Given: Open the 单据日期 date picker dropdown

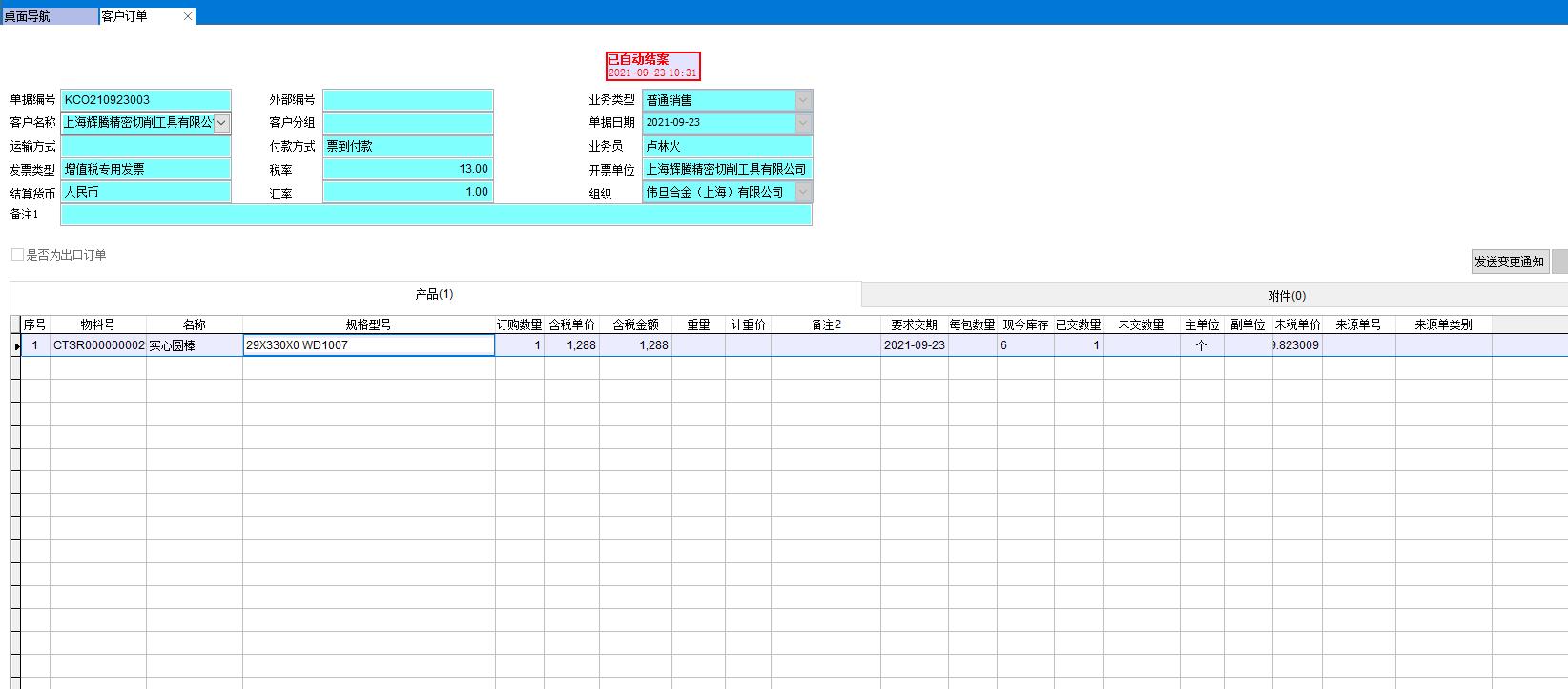Looking at the screenshot, I should (x=803, y=123).
